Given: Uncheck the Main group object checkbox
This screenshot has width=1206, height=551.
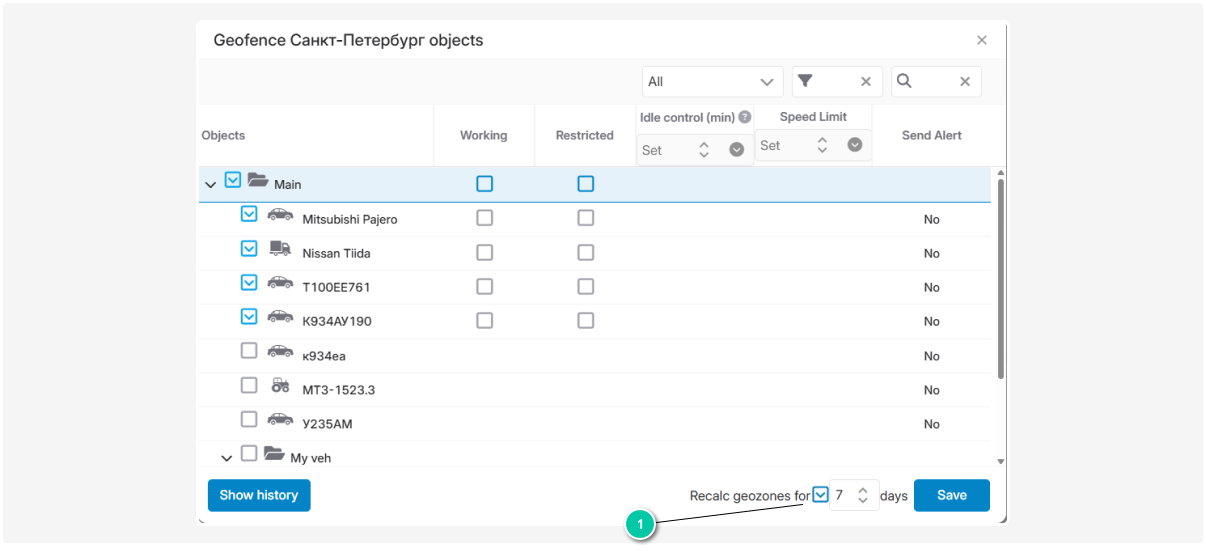Looking at the screenshot, I should click(x=233, y=180).
